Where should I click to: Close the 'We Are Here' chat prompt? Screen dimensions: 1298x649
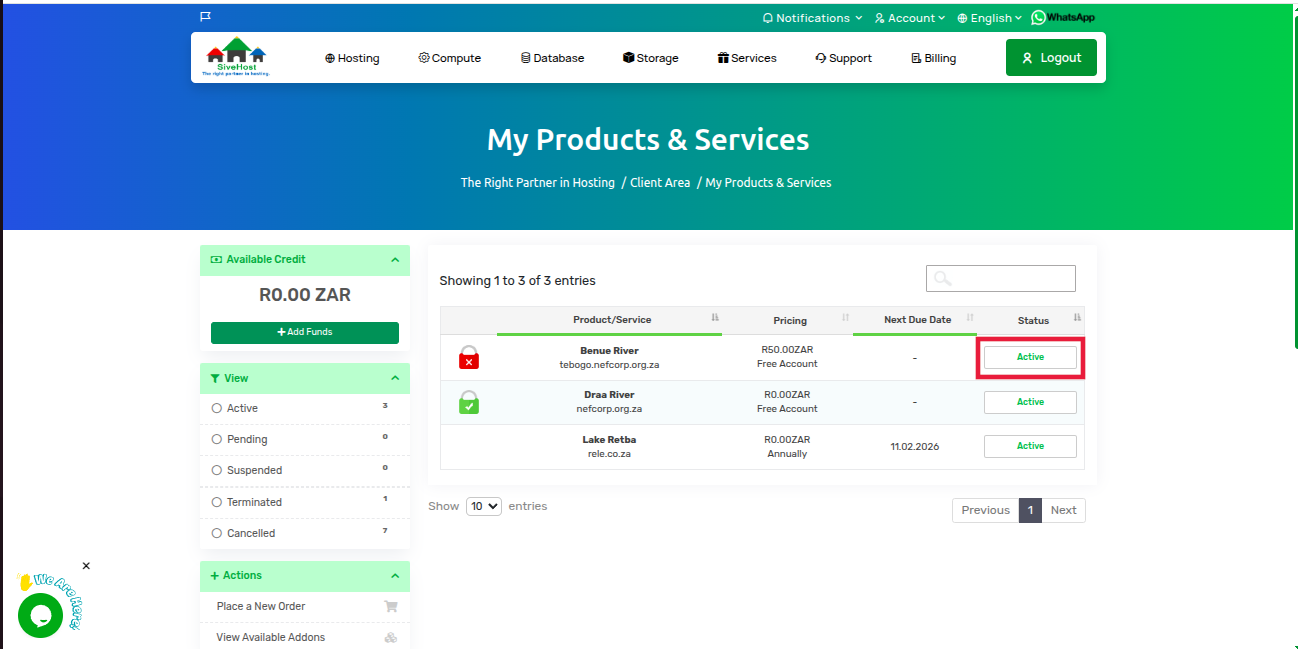(x=86, y=566)
